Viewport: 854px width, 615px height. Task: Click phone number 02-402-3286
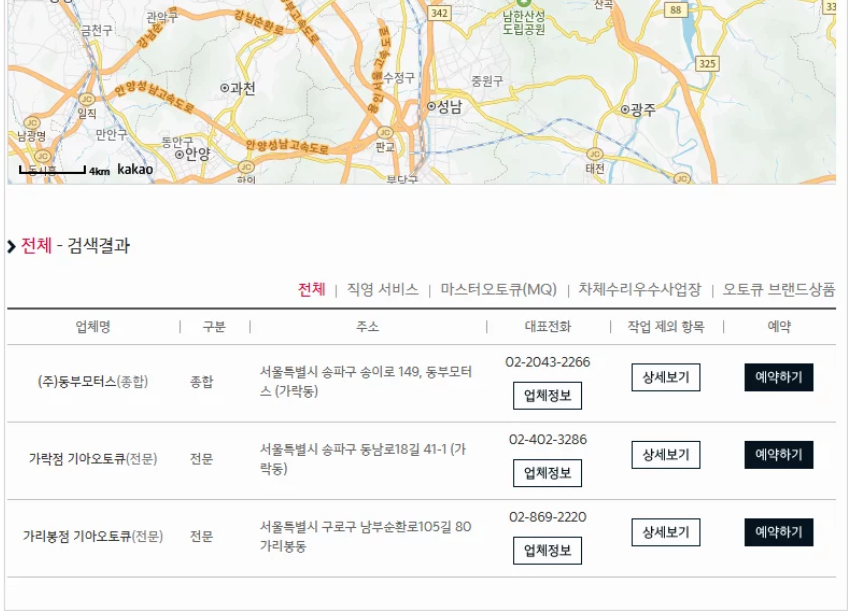point(547,439)
